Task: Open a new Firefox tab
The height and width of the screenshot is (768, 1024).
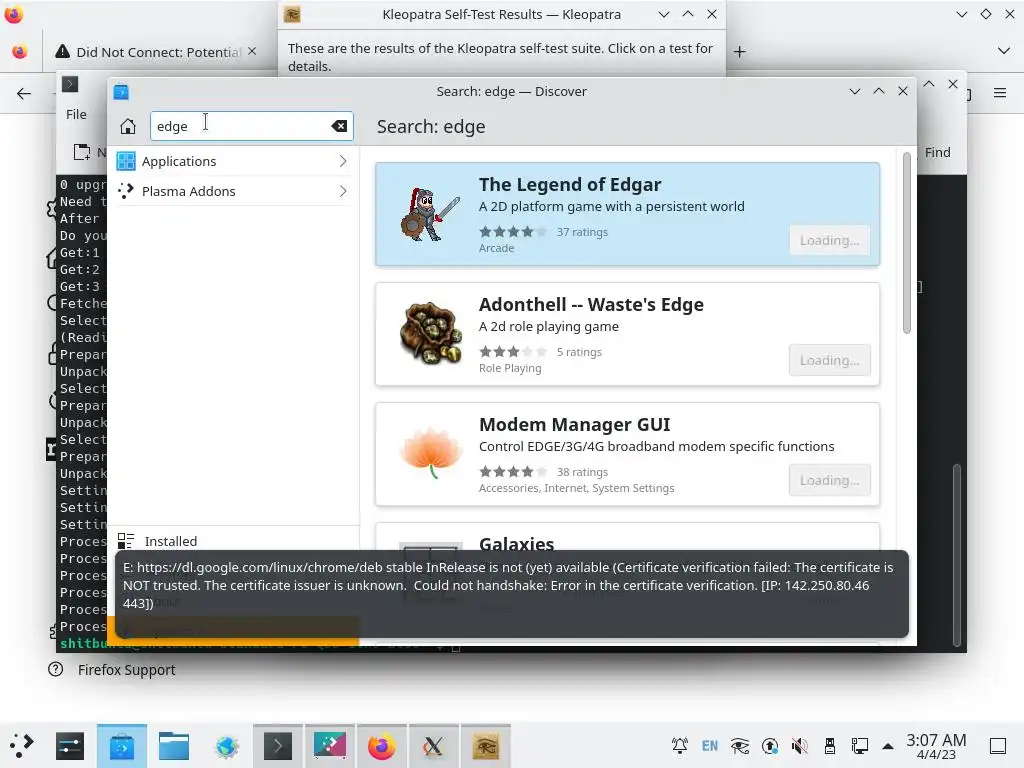Action: point(739,52)
